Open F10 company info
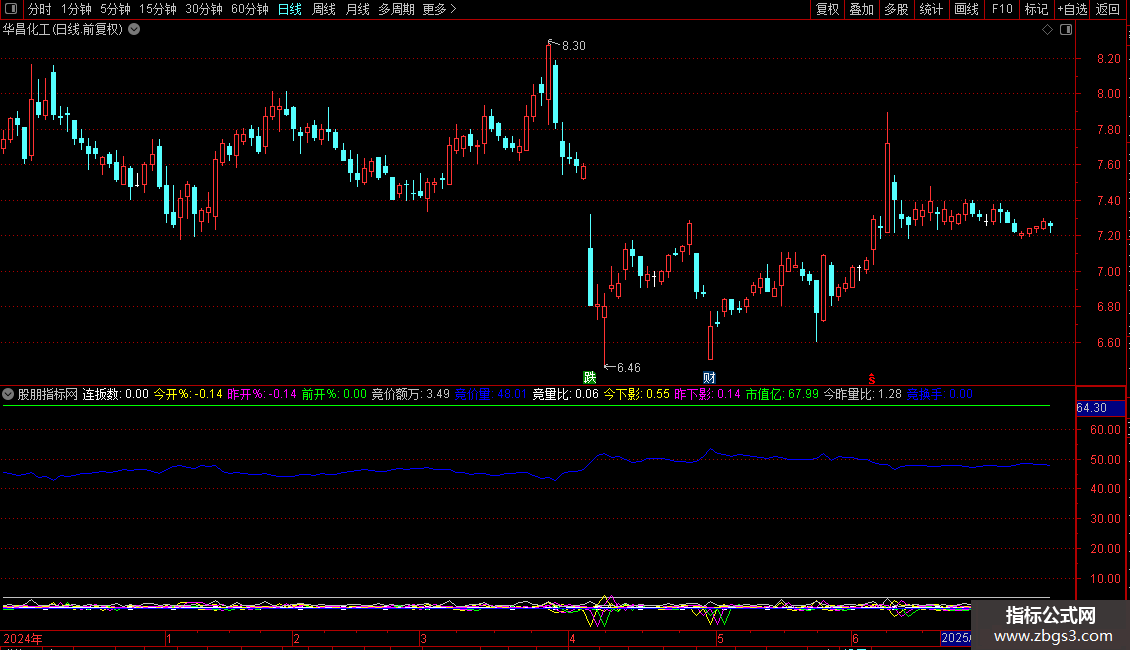1130x650 pixels. (x=1002, y=9)
